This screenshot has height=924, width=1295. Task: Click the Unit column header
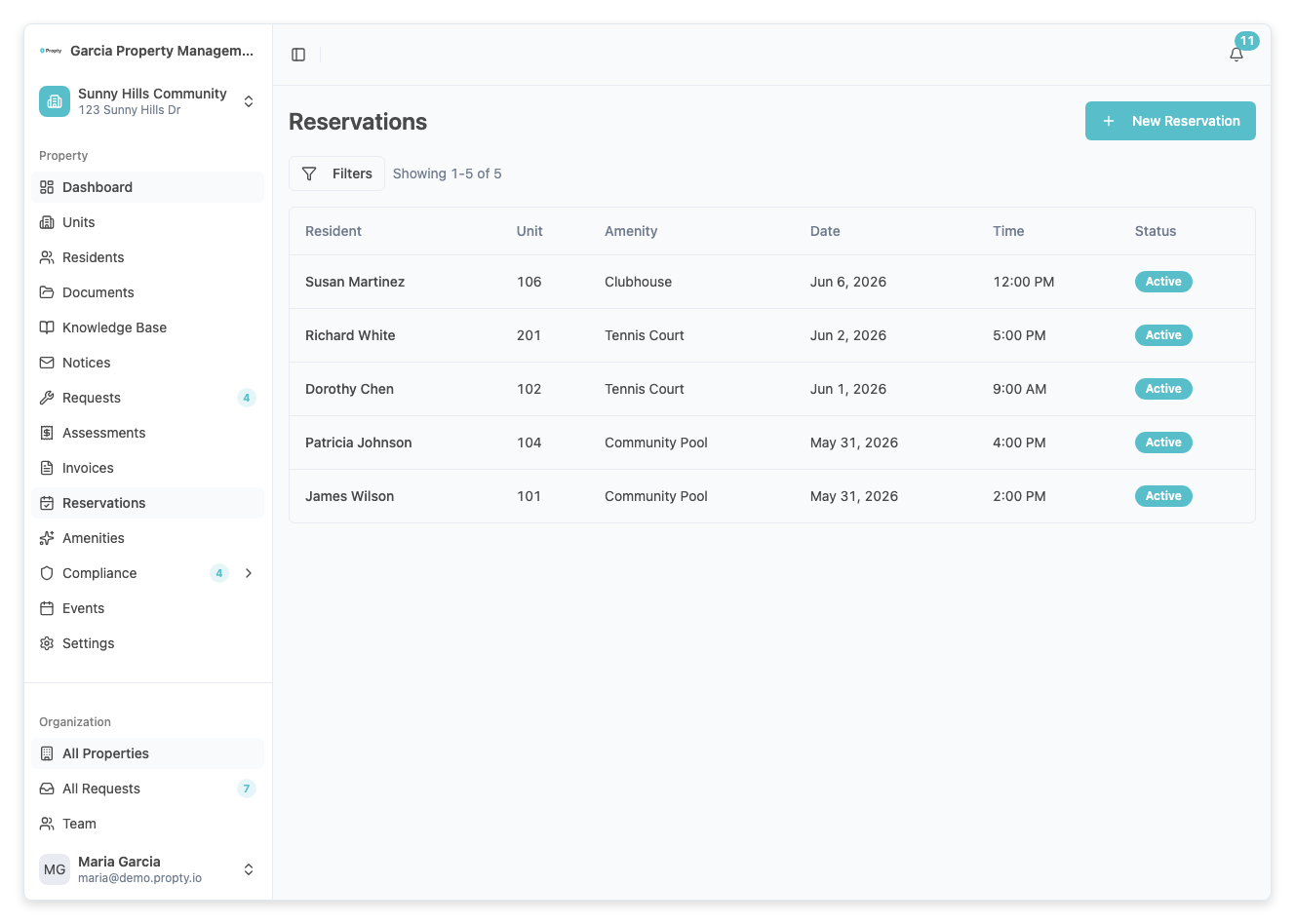click(530, 231)
